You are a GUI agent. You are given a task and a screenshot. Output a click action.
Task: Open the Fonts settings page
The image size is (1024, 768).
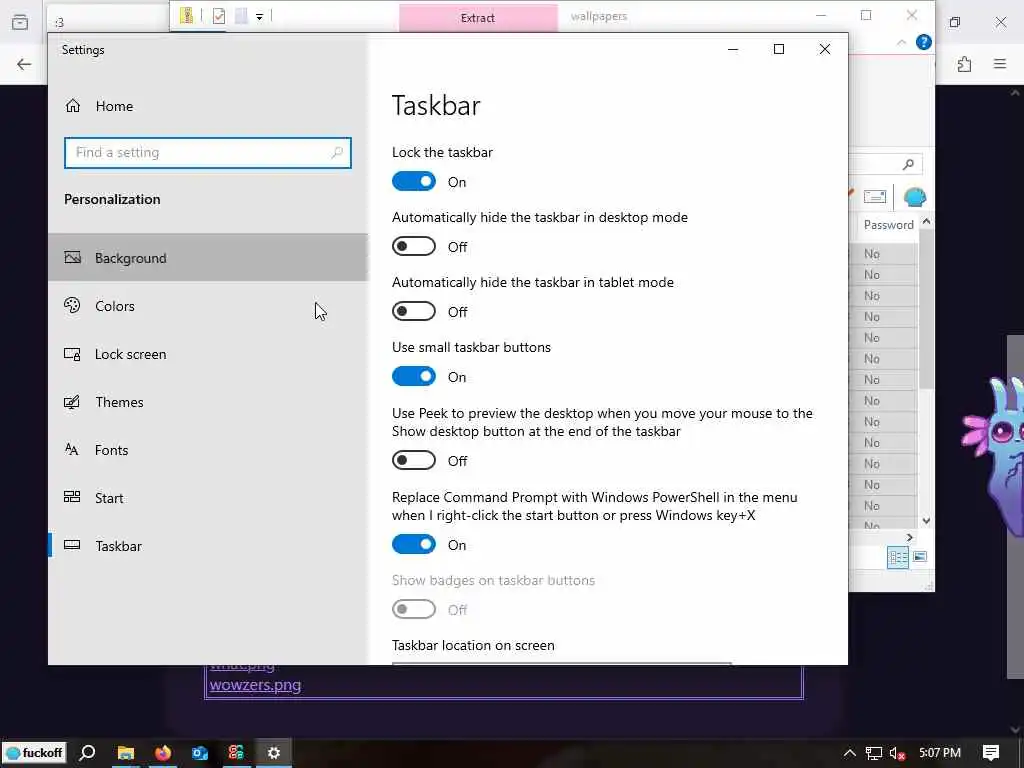pyautogui.click(x=208, y=450)
